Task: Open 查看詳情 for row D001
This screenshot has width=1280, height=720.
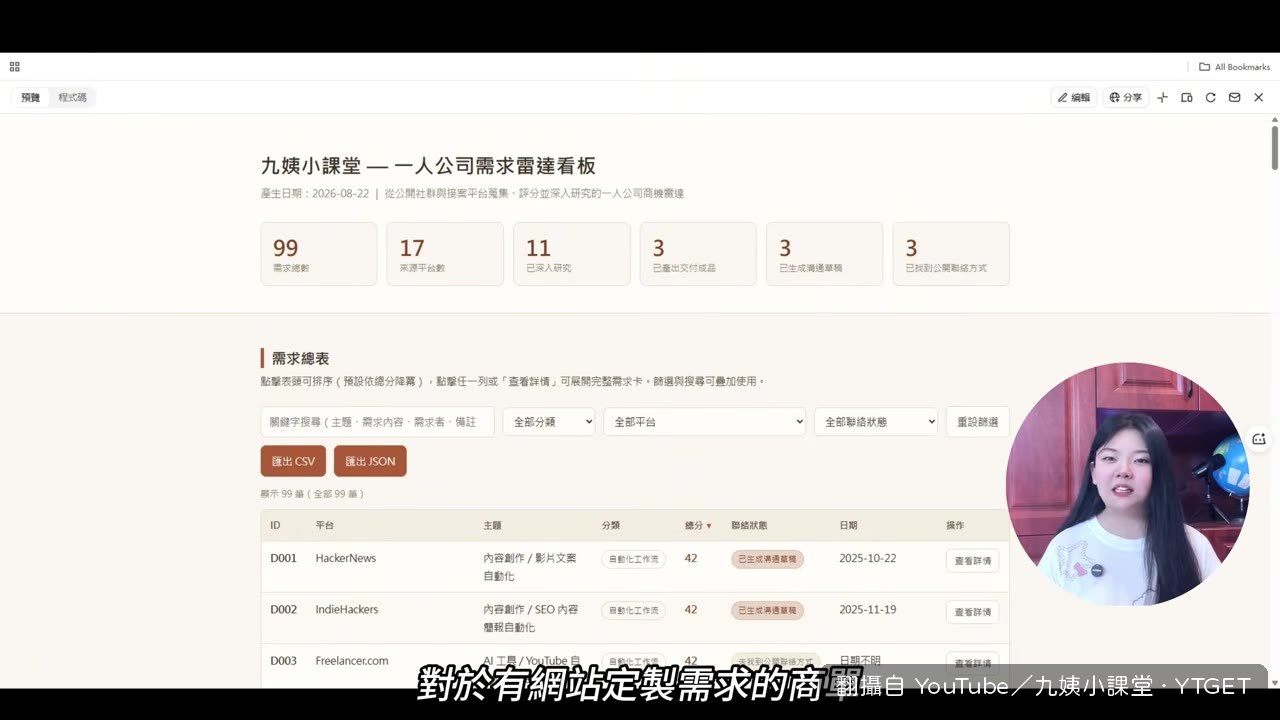Action: (972, 561)
